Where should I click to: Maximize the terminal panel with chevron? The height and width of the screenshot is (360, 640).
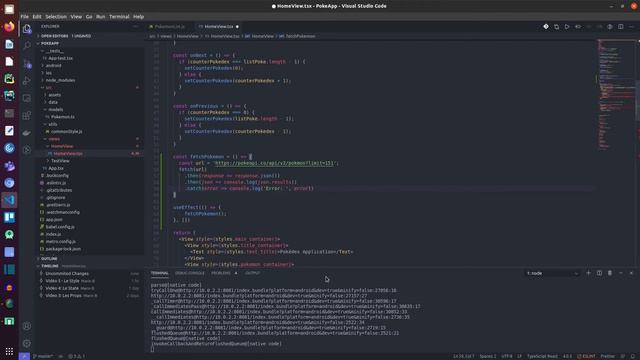(x=620, y=273)
